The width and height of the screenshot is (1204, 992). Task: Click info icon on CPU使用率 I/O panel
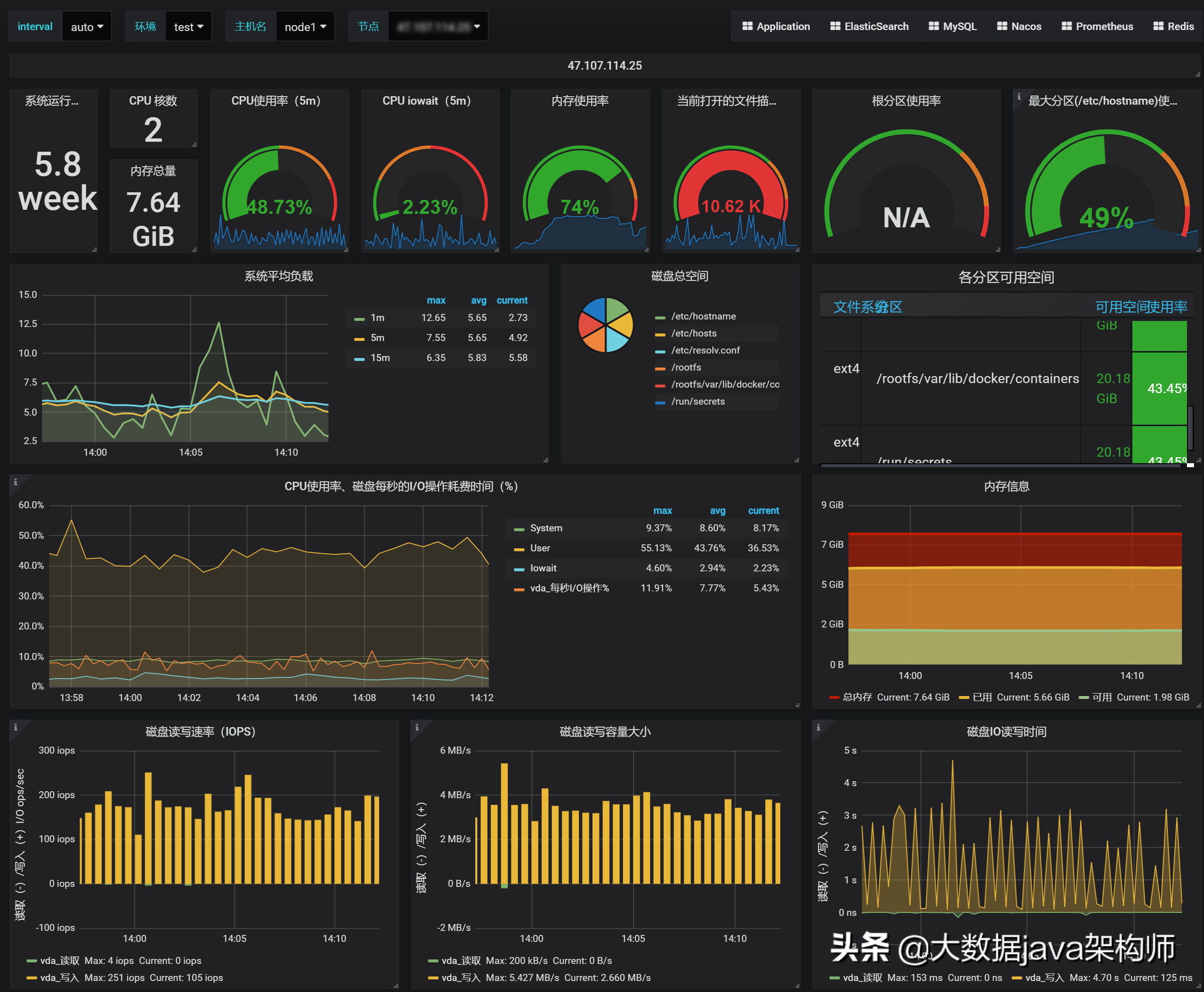16,482
